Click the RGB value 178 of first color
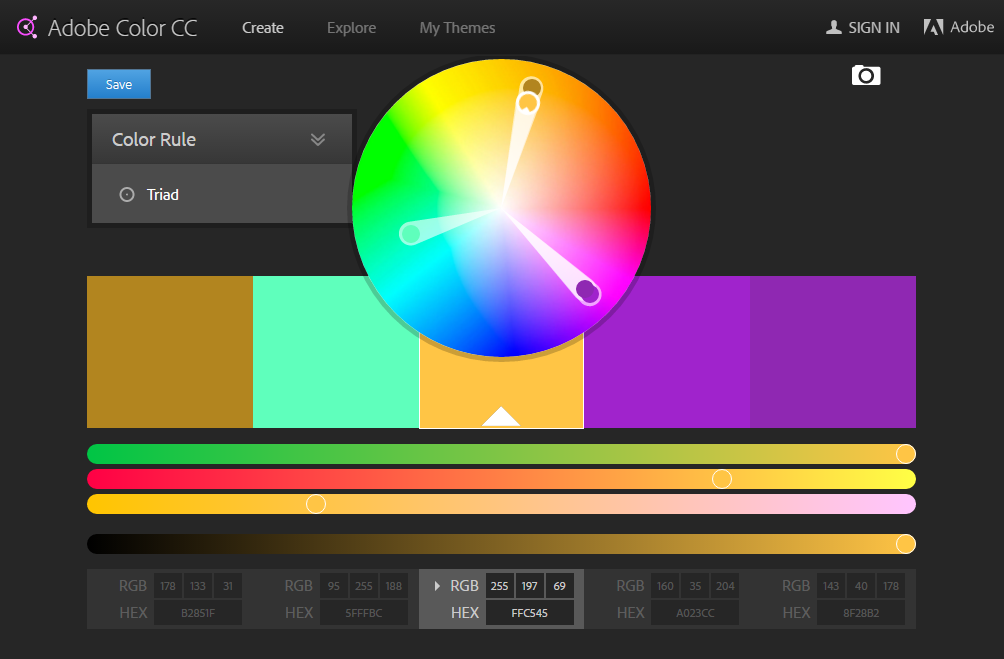 pos(168,586)
